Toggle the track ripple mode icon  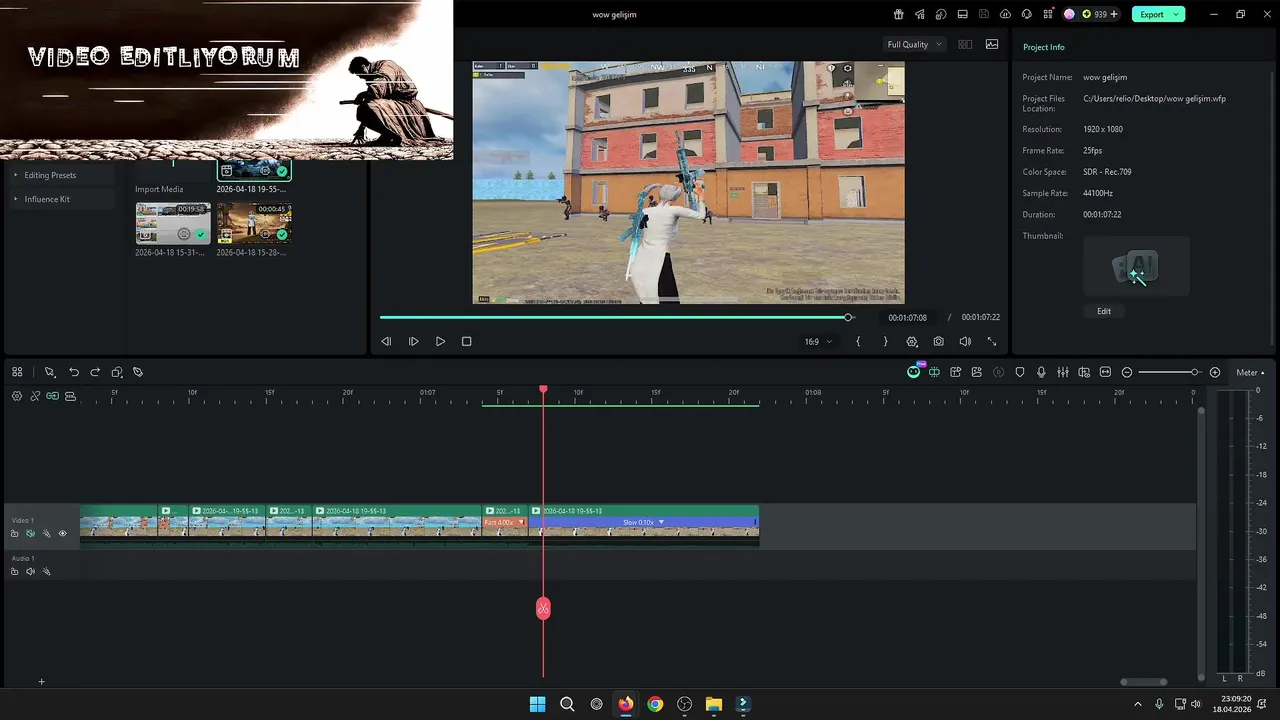[70, 396]
